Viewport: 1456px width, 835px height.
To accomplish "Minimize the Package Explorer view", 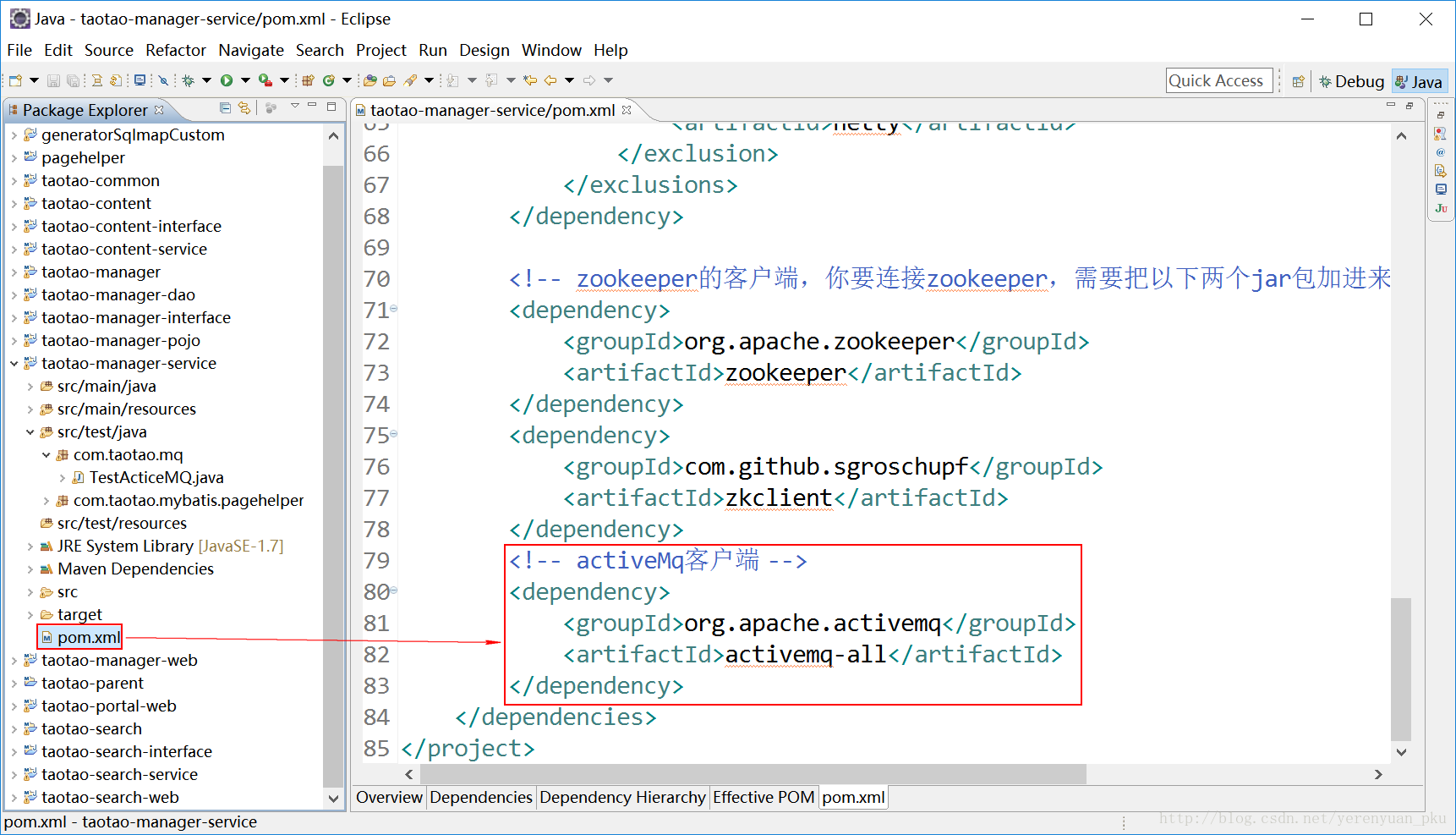I will pyautogui.click(x=312, y=106).
